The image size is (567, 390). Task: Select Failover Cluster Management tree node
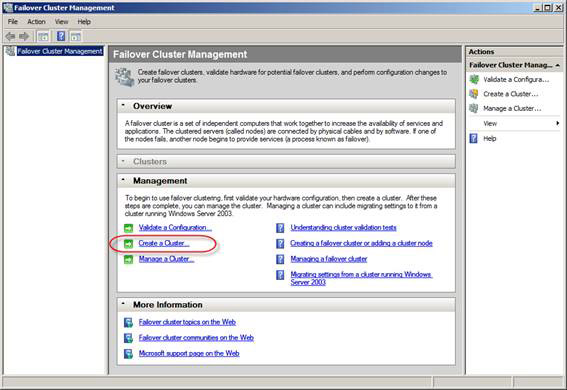coord(60,51)
